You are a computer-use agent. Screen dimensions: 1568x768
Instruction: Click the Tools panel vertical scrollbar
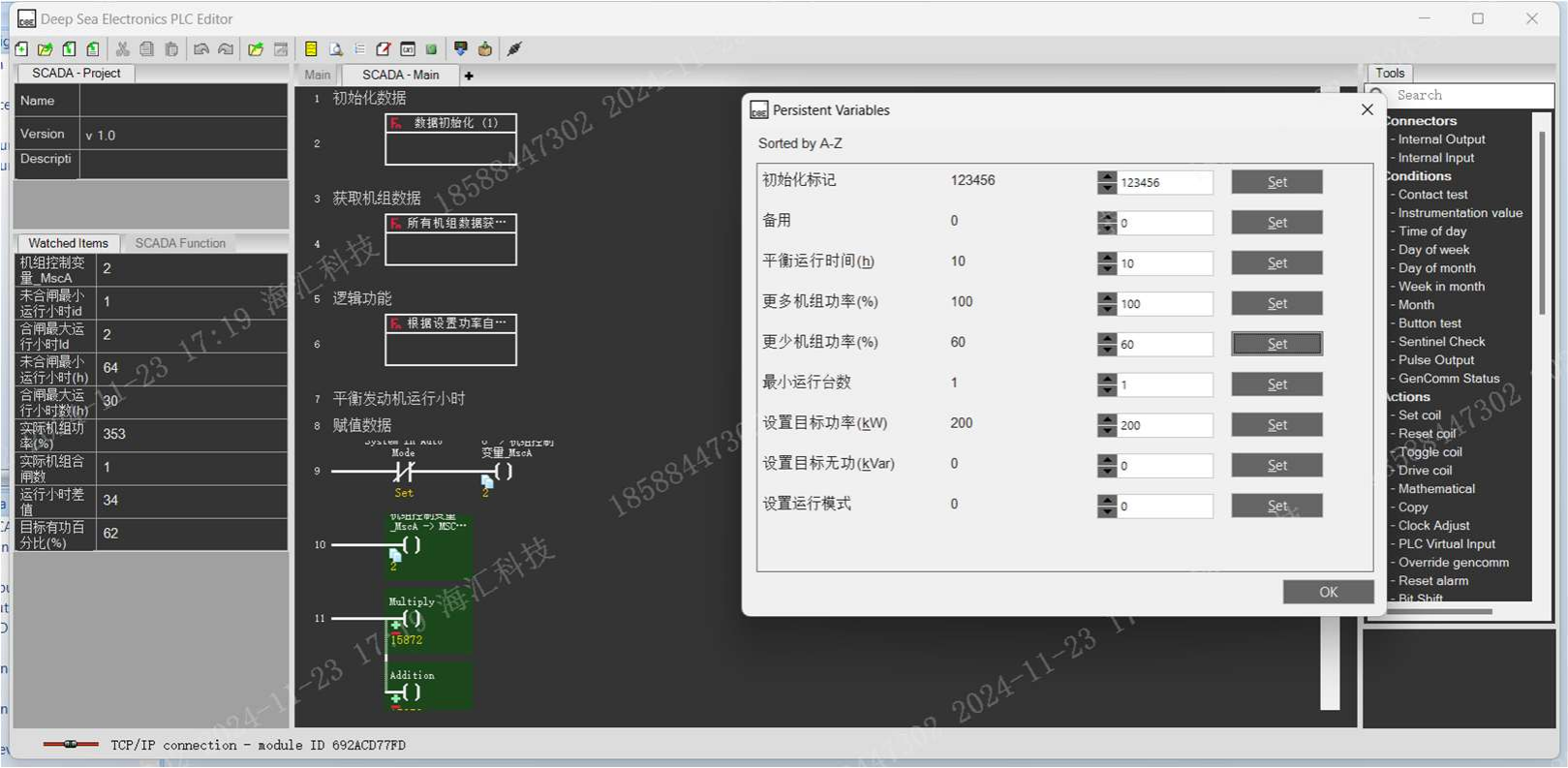1542,223
